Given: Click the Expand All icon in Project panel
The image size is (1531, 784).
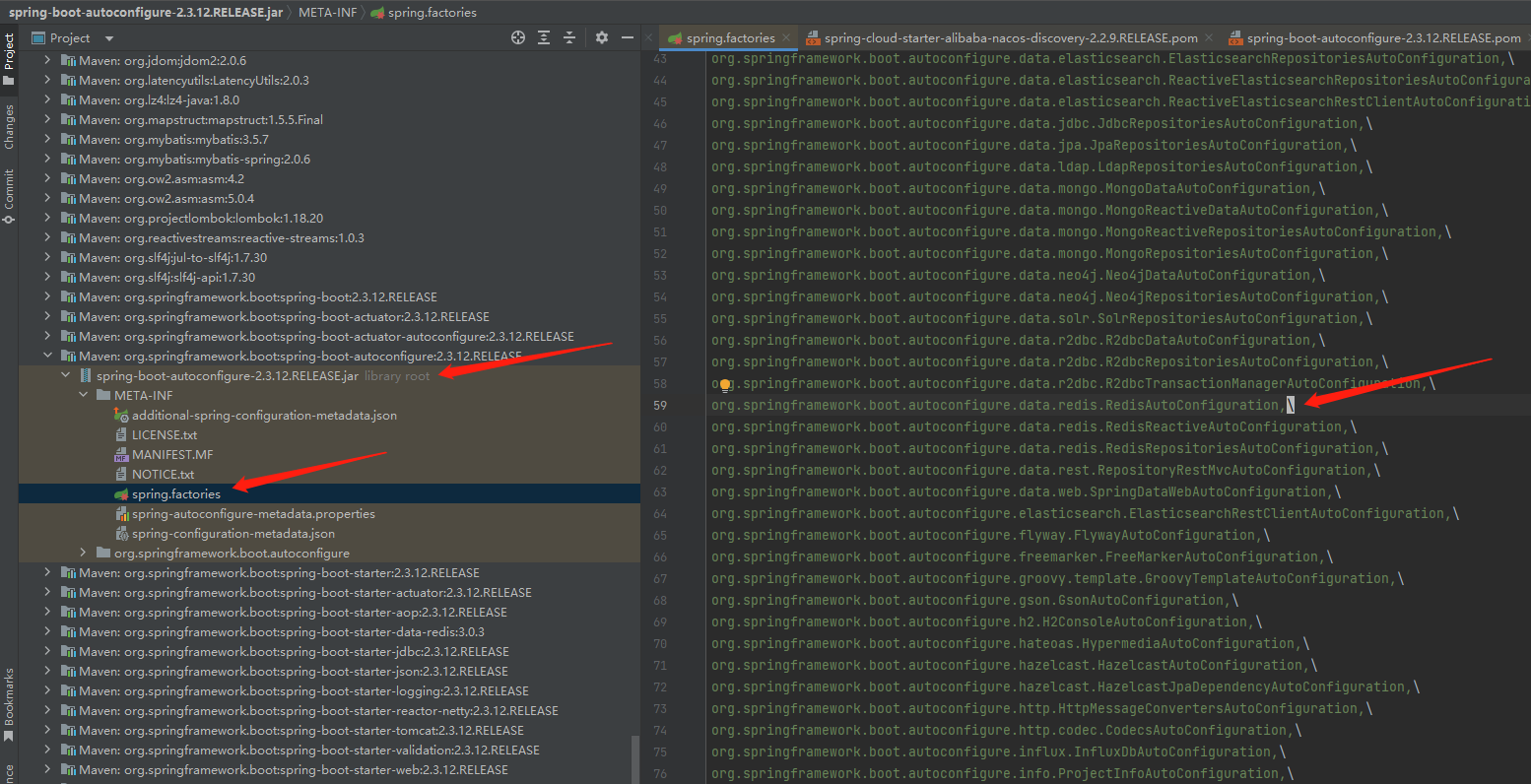Looking at the screenshot, I should click(544, 37).
